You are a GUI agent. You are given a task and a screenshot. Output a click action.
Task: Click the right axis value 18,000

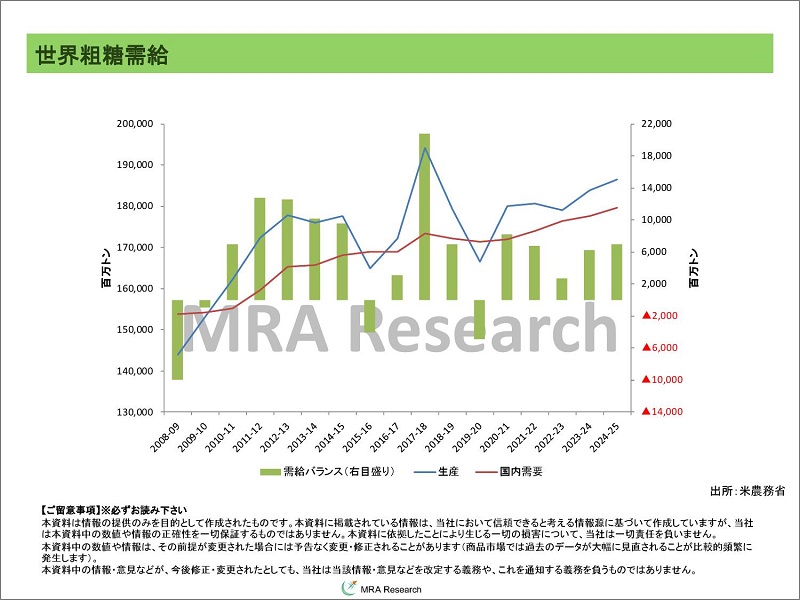point(657,156)
